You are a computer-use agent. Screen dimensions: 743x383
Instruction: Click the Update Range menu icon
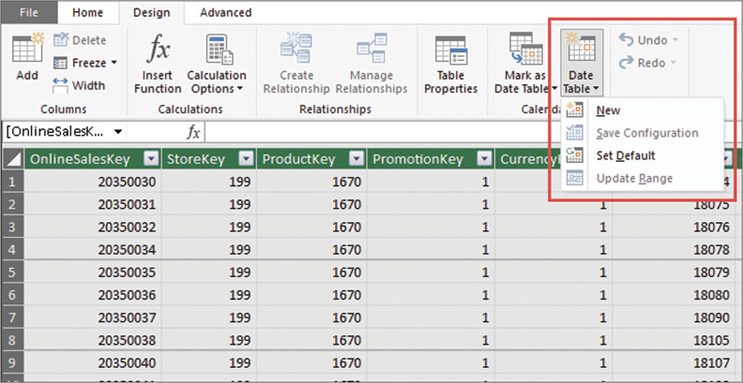(x=574, y=178)
